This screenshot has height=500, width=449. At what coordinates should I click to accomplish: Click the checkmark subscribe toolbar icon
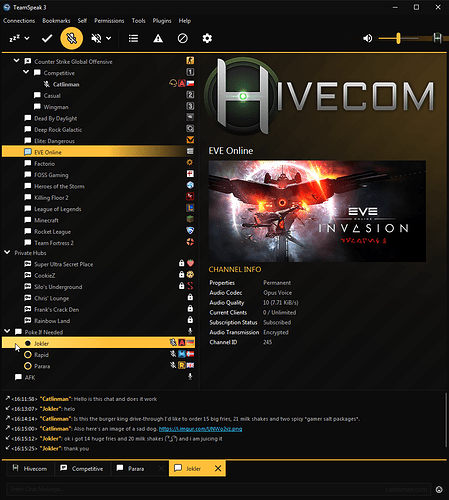[47, 38]
